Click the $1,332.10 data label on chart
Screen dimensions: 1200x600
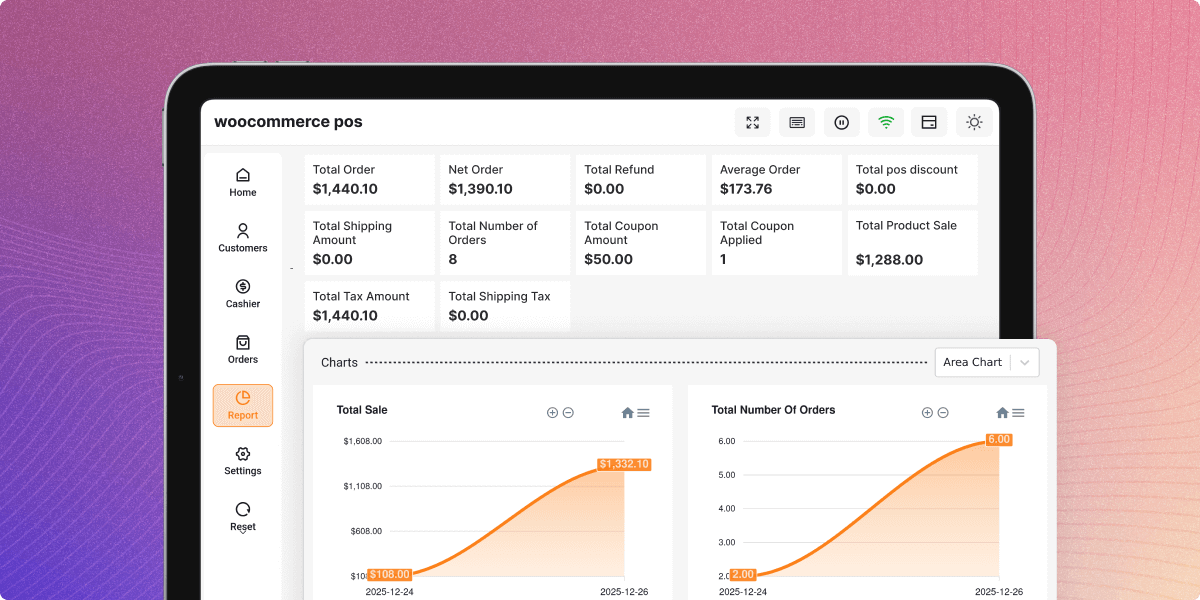[625, 464]
